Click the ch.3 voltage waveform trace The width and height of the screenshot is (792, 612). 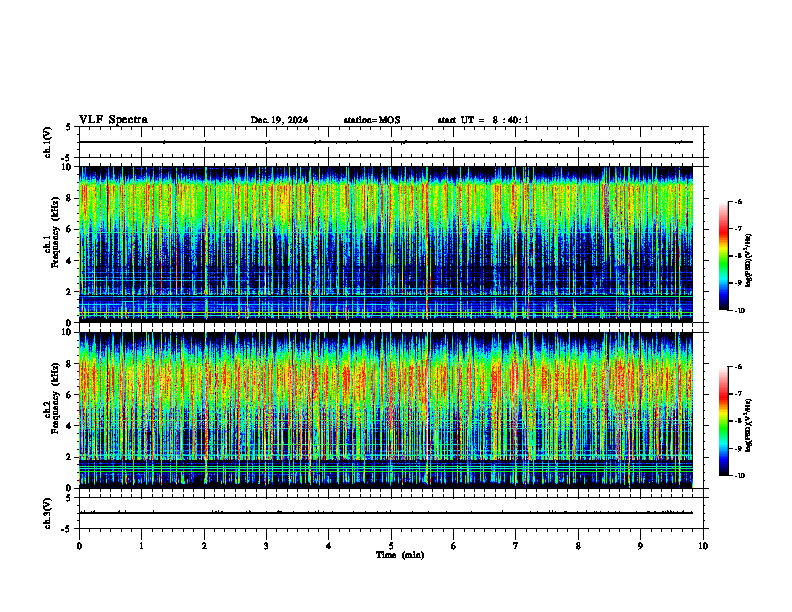(x=386, y=513)
